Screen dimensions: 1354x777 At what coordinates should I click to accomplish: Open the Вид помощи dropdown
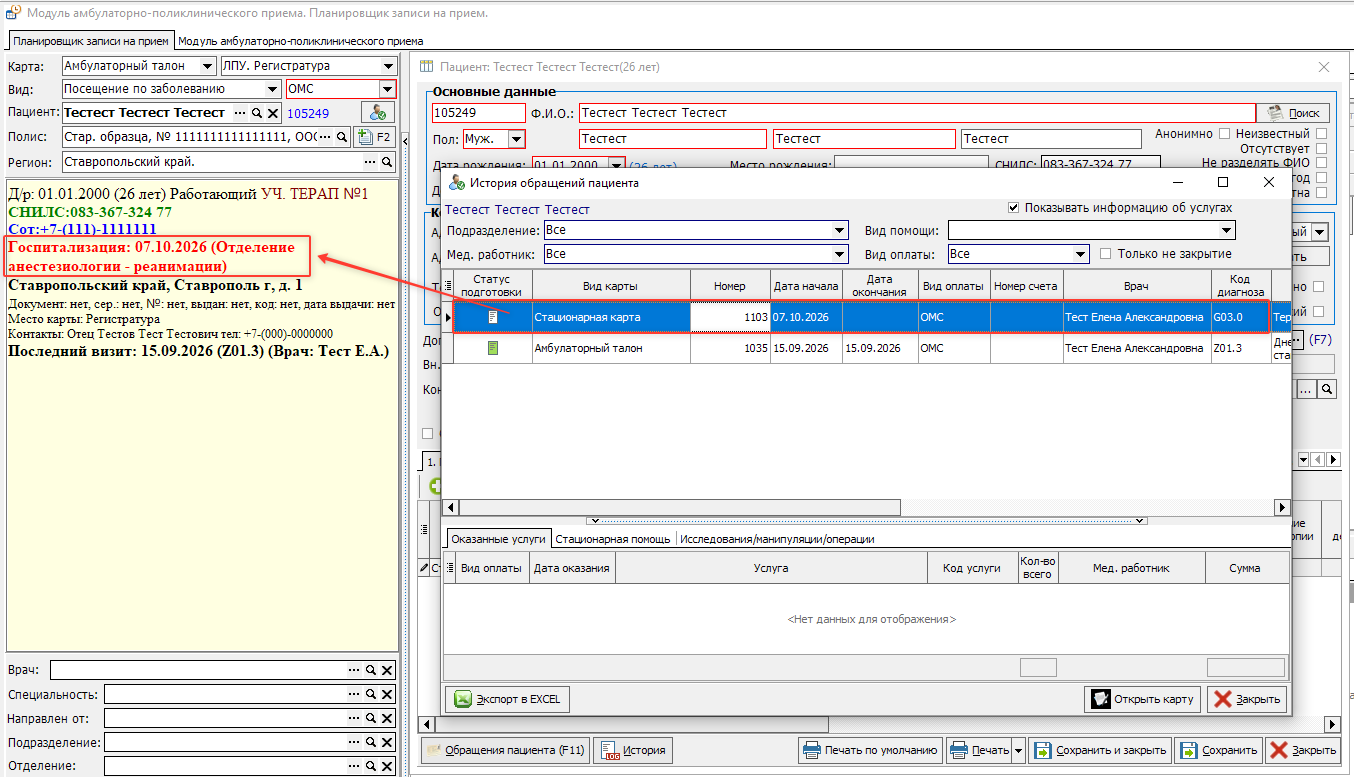pos(1226,231)
